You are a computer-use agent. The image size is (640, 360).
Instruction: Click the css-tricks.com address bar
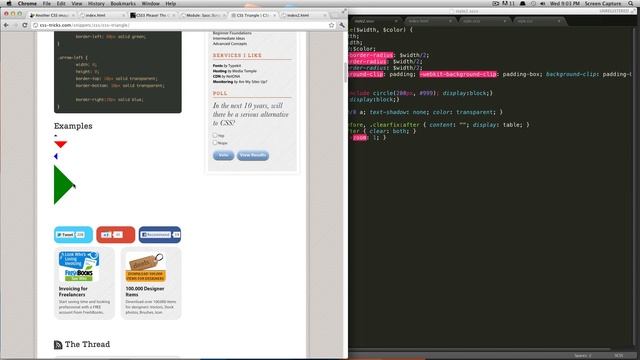click(184, 25)
